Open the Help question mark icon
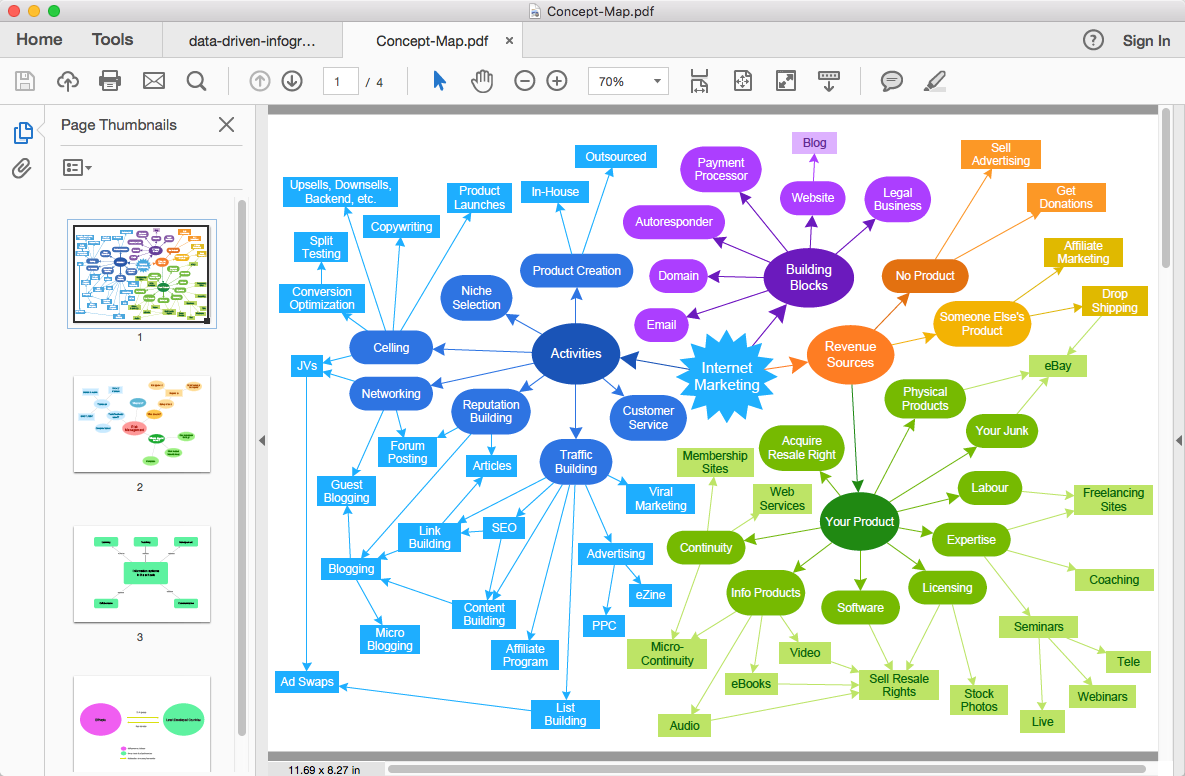1185x776 pixels. [1093, 40]
